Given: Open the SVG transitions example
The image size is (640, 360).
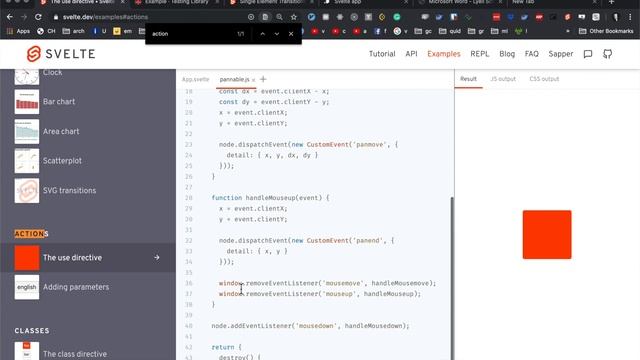Looking at the screenshot, I should tap(88, 191).
